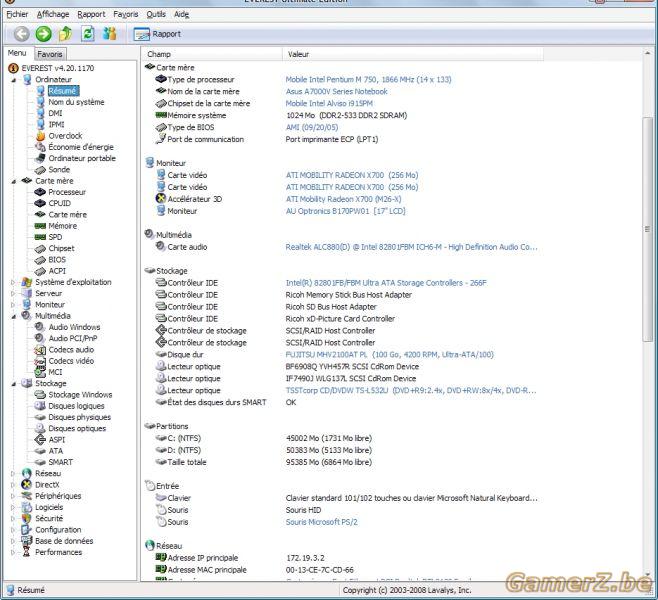This screenshot has height=600, width=658.
Task: Click the Sécurité shield icon
Action: pos(26,519)
